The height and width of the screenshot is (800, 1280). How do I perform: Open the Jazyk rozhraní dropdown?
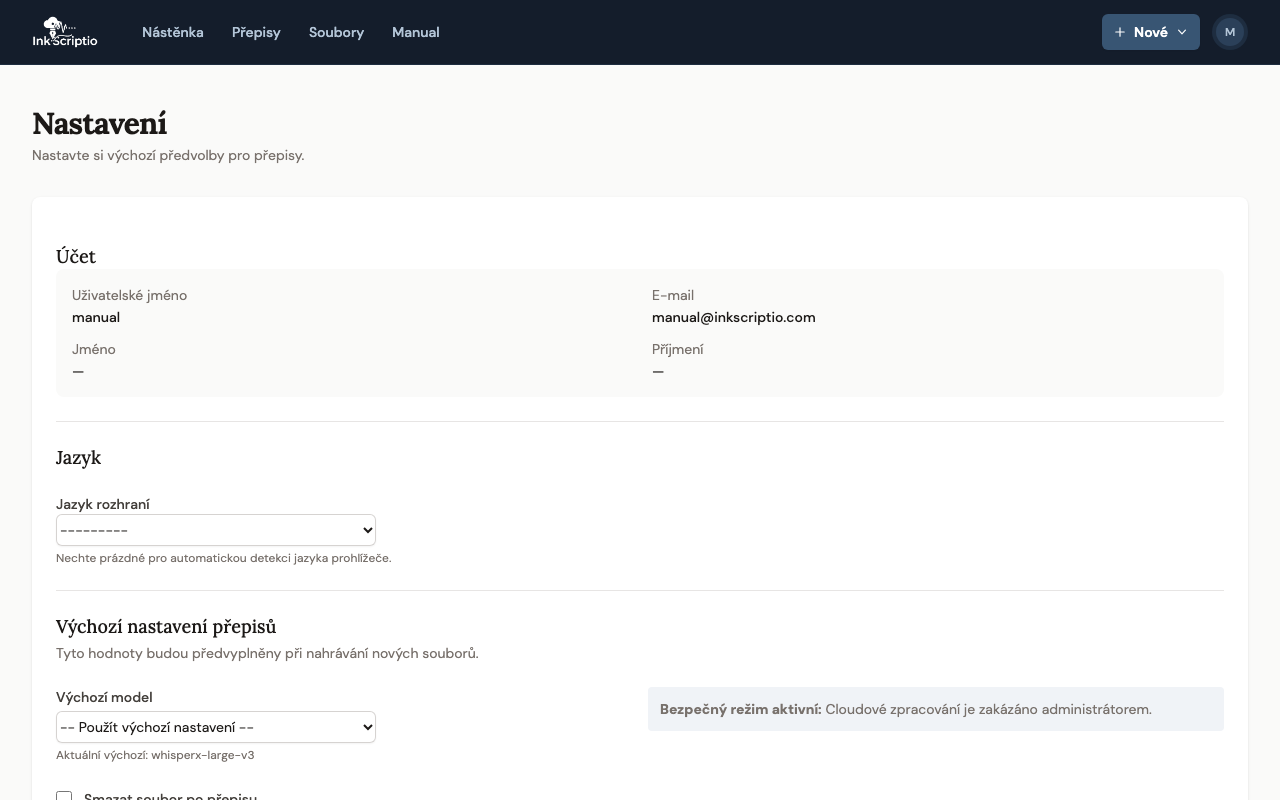tap(216, 530)
